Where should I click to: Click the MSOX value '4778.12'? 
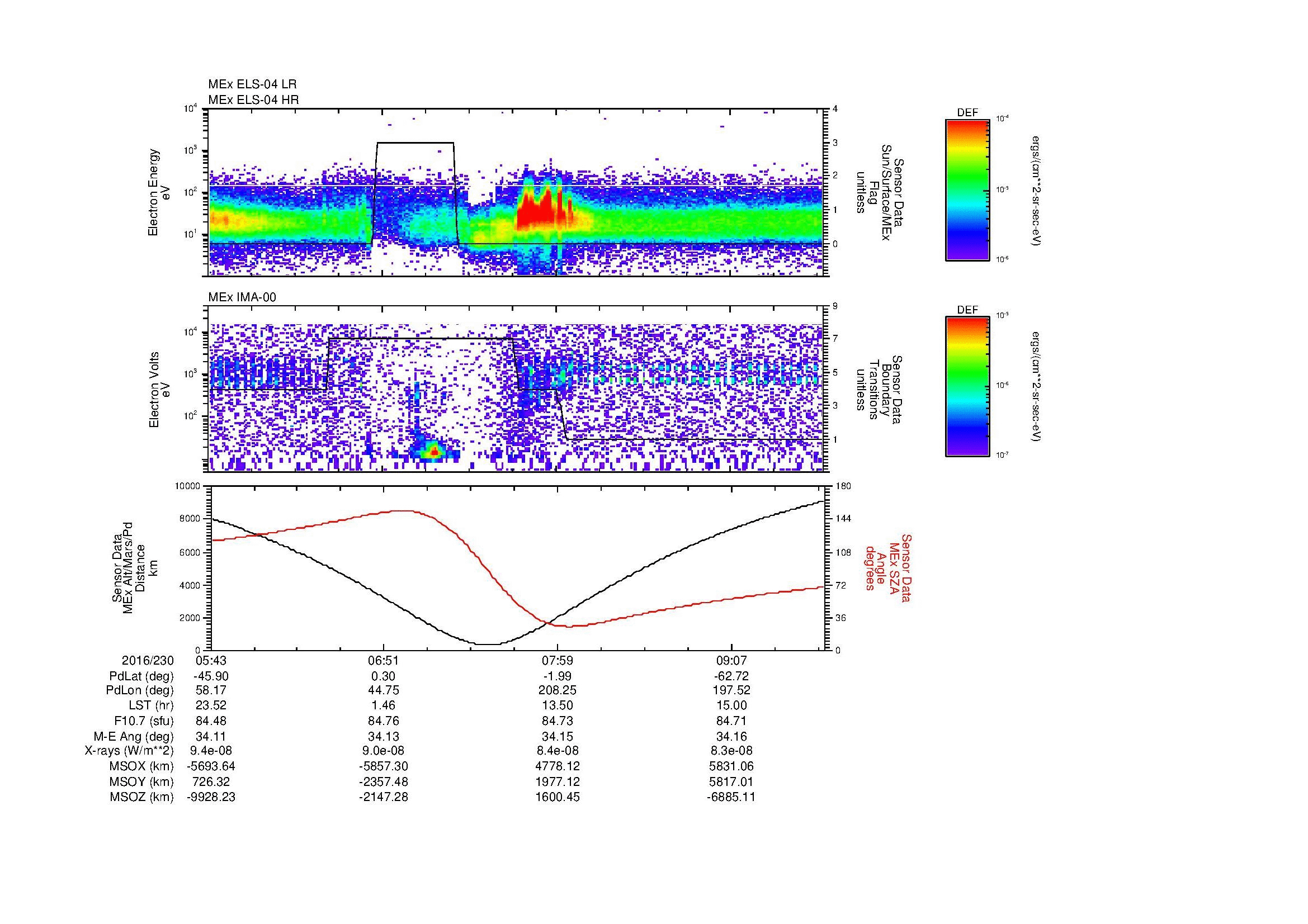558,766
